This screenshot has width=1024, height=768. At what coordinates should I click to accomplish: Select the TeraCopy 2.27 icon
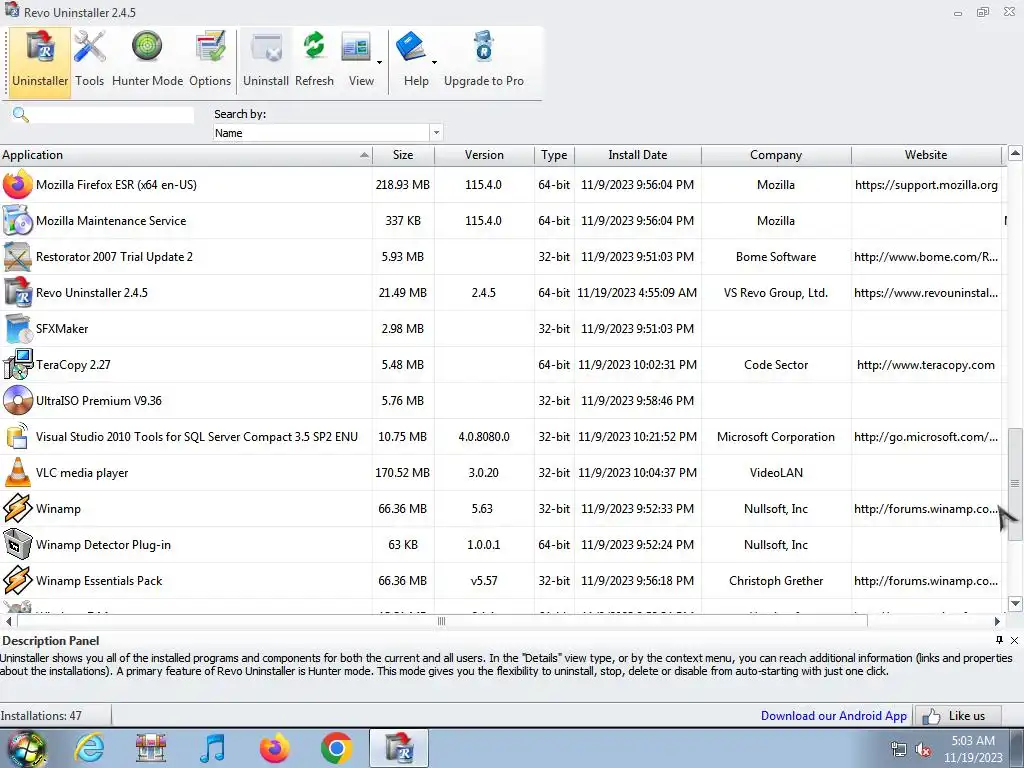18,364
